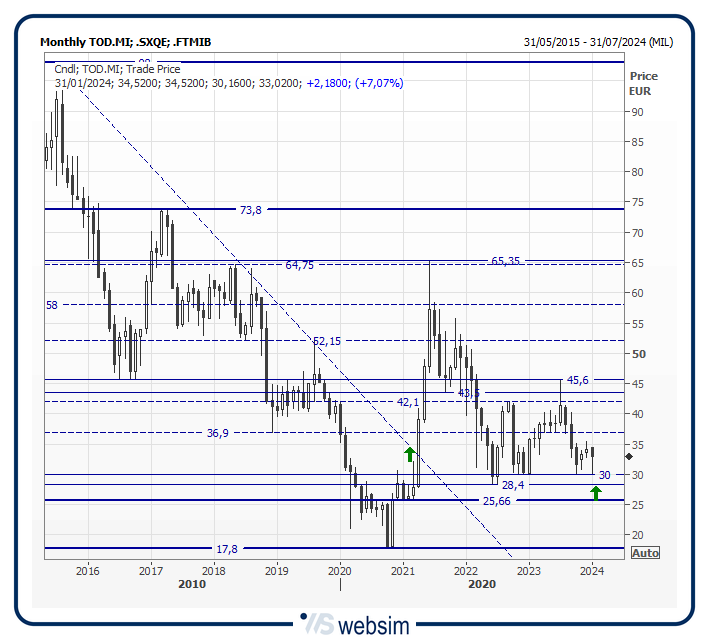The width and height of the screenshot is (709, 640).
Task: Select the 52,15 level label
Action: [327, 341]
